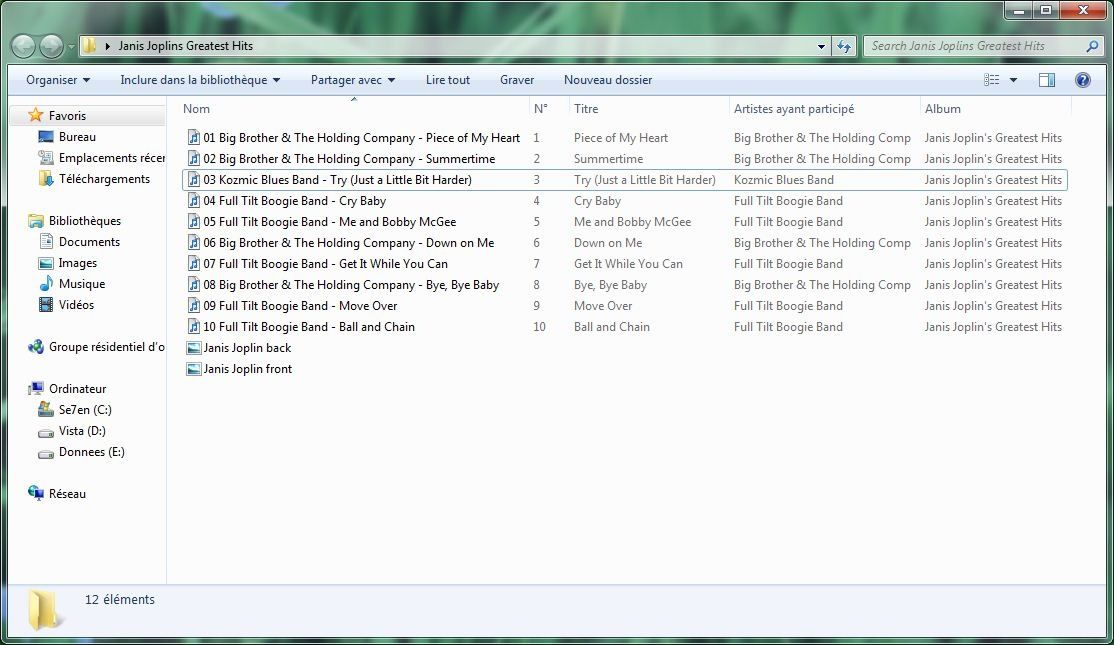Go back with the Back arrow button
This screenshot has height=645, width=1114.
click(x=23, y=46)
